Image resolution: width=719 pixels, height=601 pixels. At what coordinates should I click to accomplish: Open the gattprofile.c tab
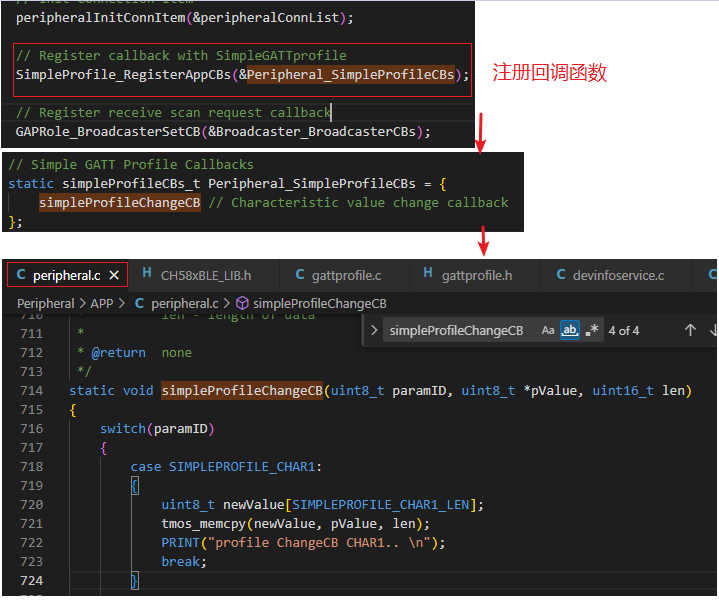345,275
